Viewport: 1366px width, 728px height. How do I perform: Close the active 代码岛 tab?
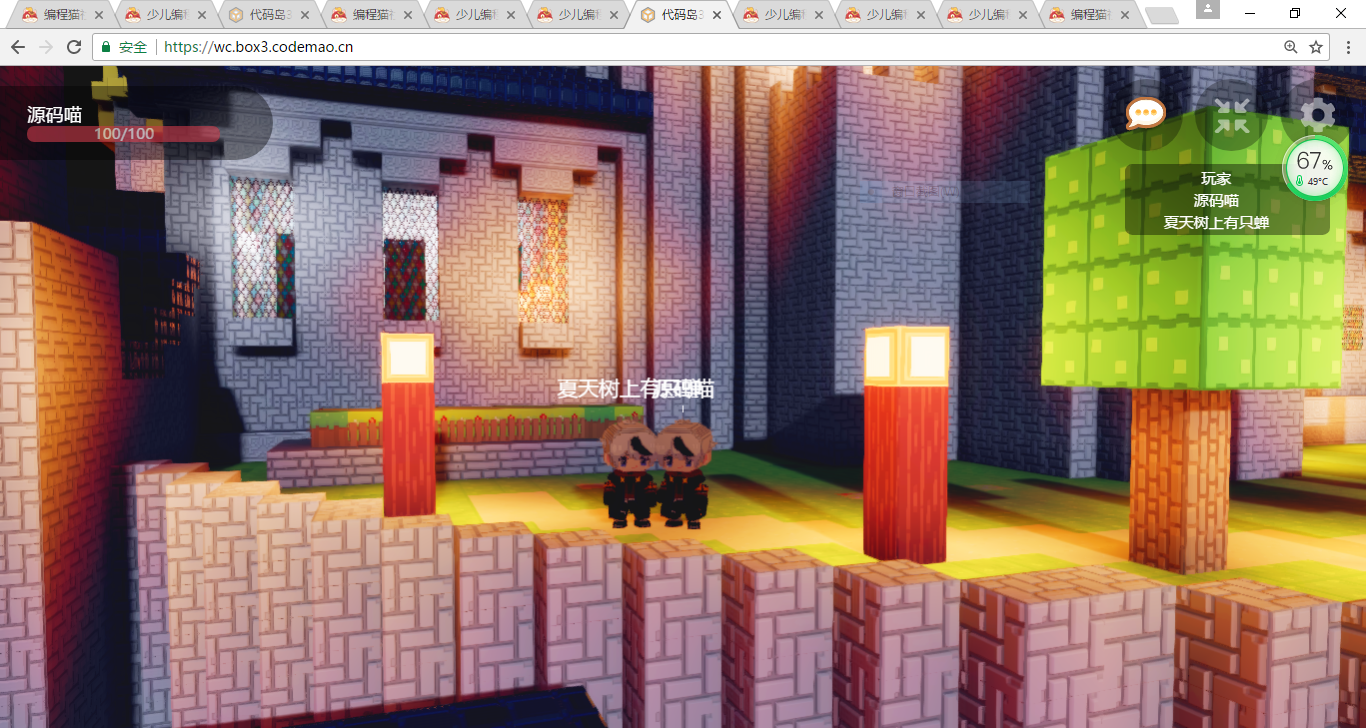tap(717, 15)
